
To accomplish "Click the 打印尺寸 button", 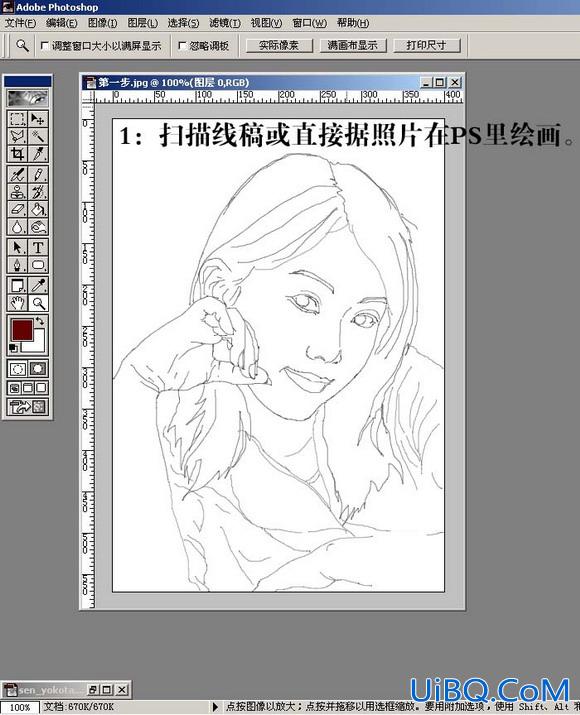I will [x=426, y=45].
